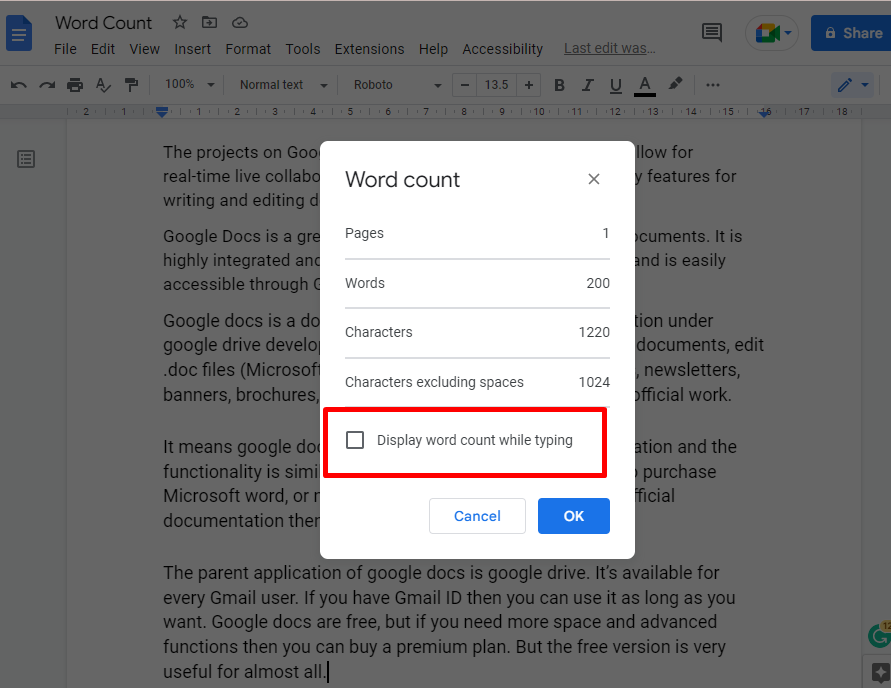Open the Format menu
Image resolution: width=891 pixels, height=688 pixels.
coord(248,49)
